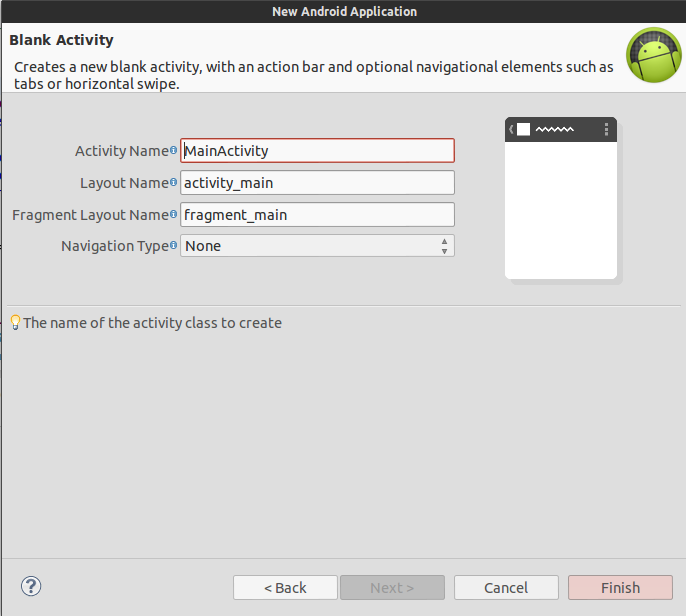
Task: Click the help question mark icon
Action: 31,586
